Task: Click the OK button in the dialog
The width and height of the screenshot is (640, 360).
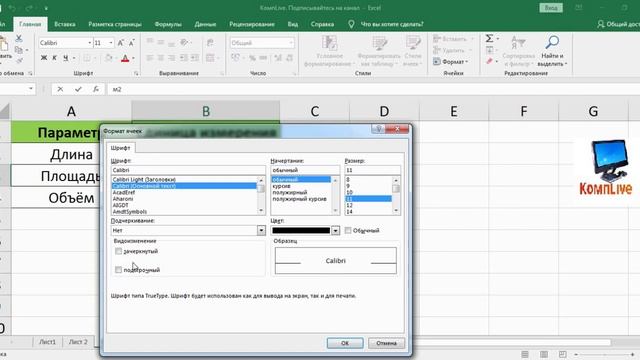Action: click(x=345, y=343)
